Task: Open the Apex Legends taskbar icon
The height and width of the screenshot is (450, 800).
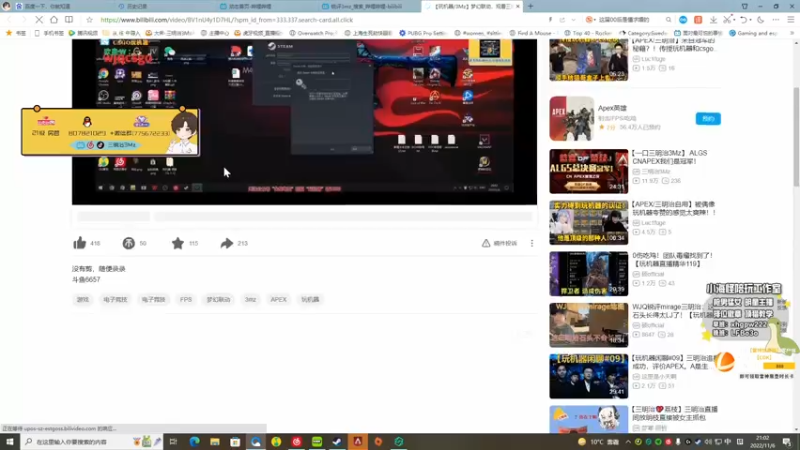Action: [358, 442]
